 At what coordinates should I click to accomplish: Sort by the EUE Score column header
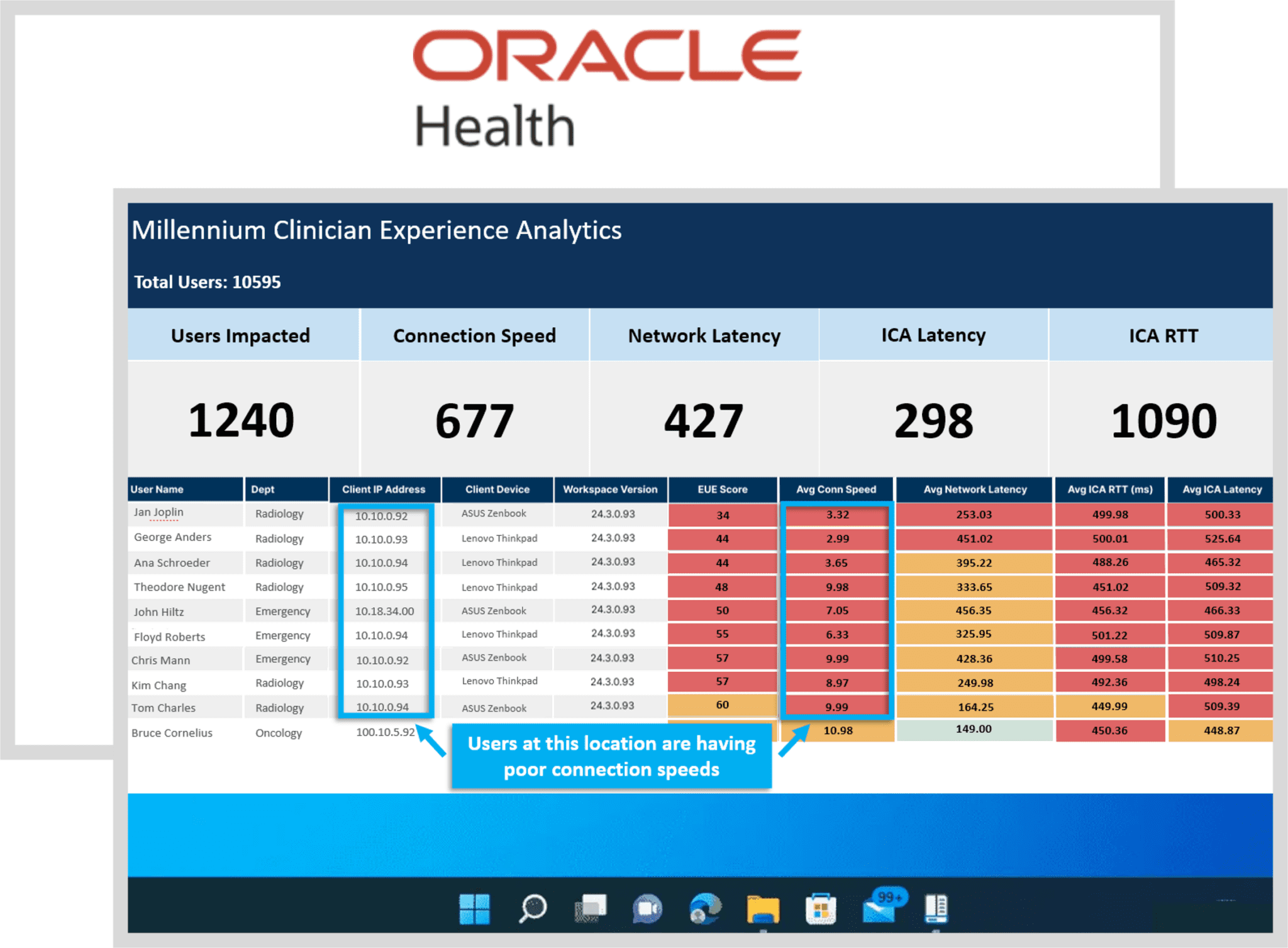[722, 489]
